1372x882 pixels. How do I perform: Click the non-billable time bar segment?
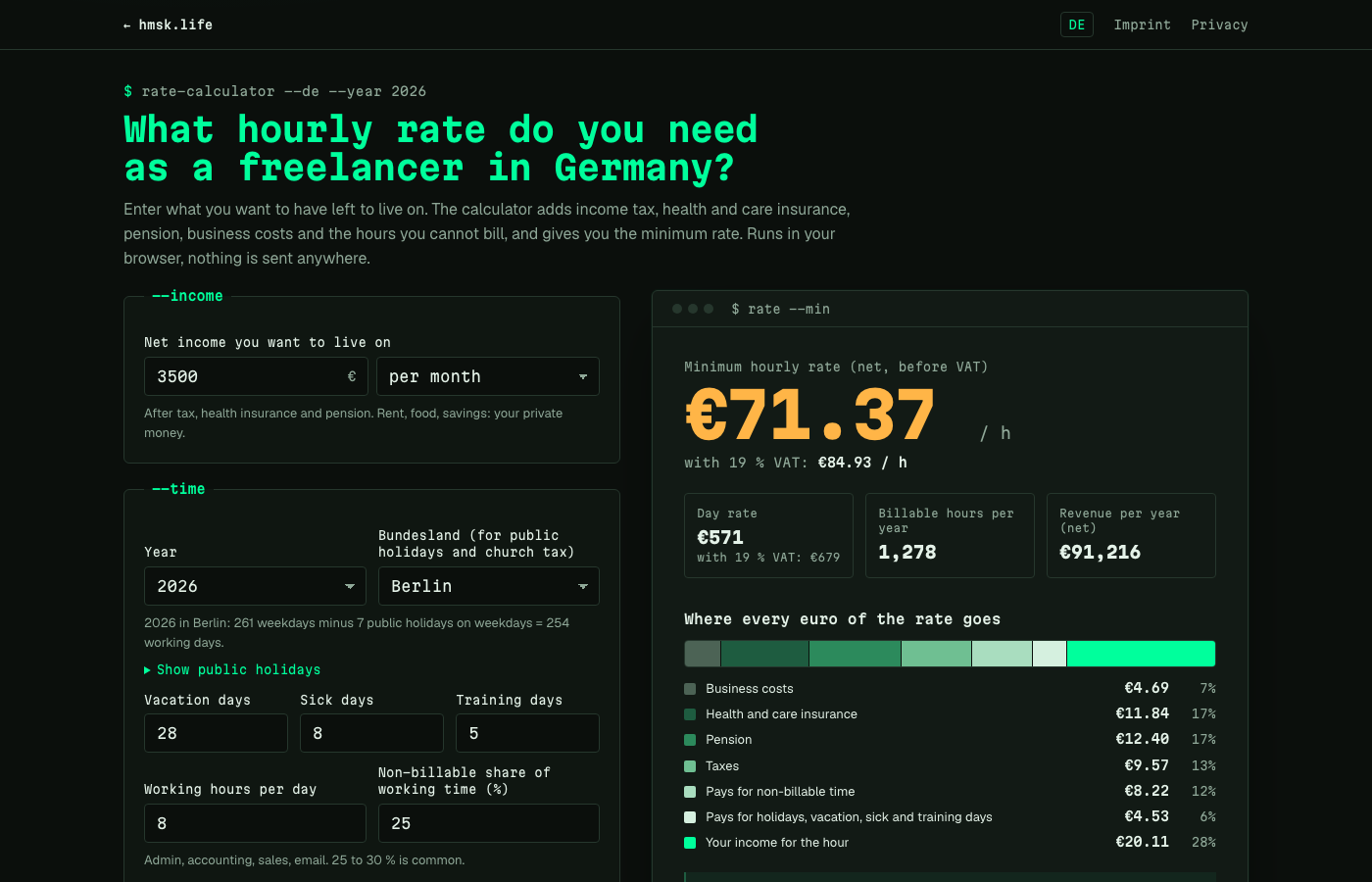(x=1003, y=654)
